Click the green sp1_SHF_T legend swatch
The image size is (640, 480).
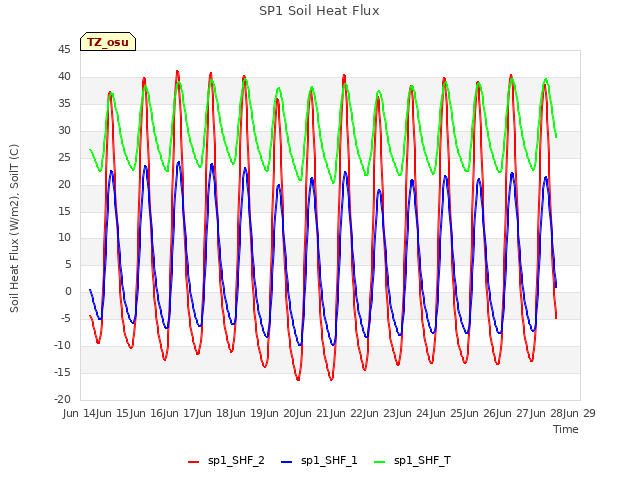click(x=380, y=462)
